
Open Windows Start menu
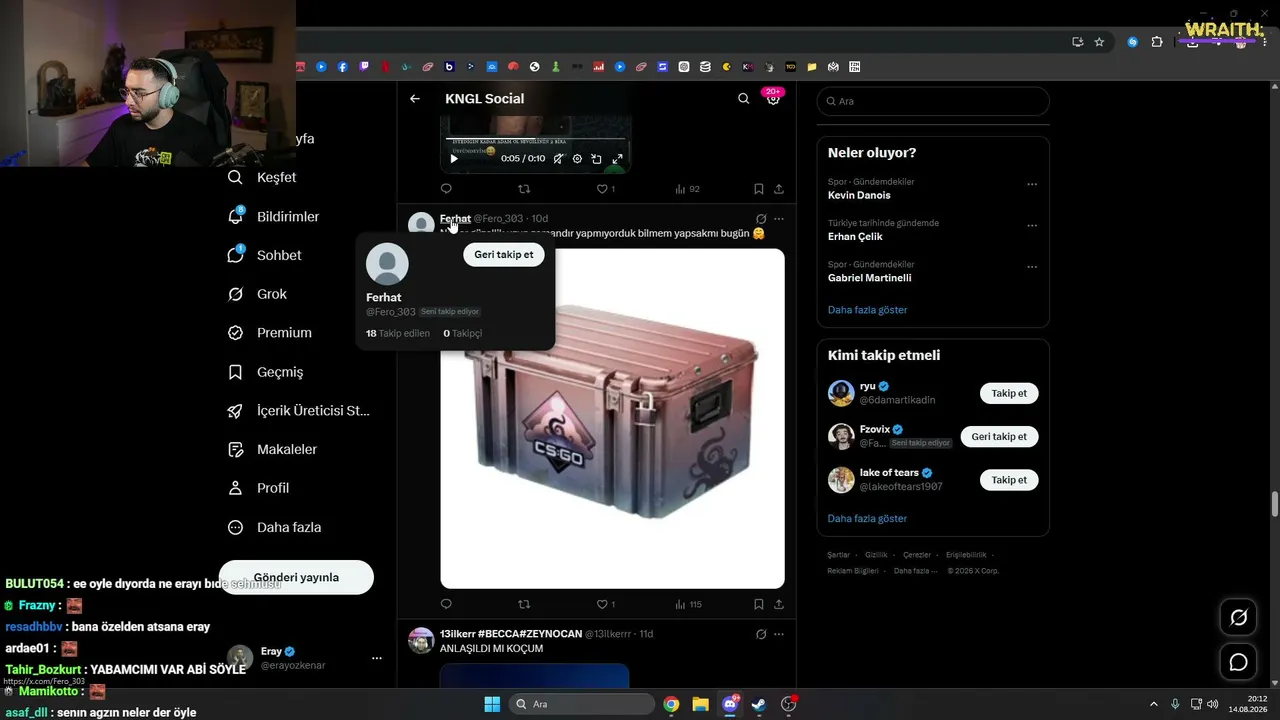pos(492,704)
